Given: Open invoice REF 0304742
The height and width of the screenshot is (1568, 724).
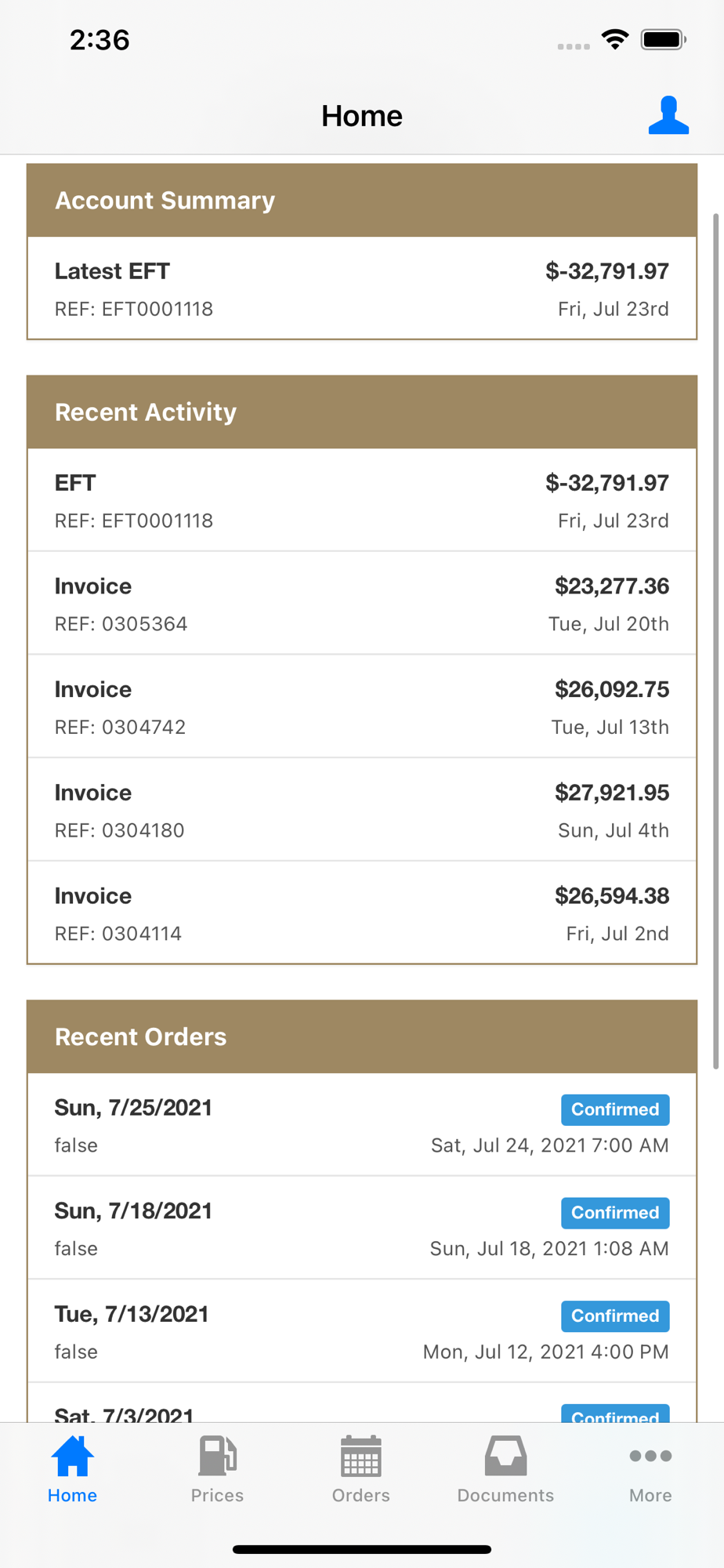Looking at the screenshot, I should (x=361, y=707).
